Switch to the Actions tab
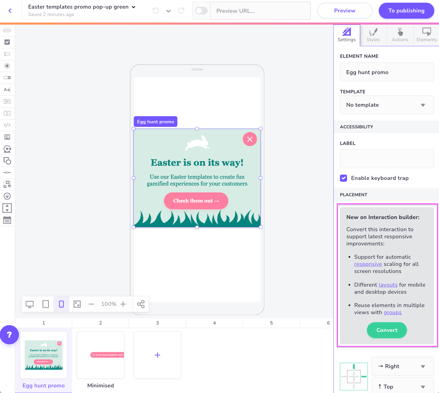Image resolution: width=439 pixels, height=393 pixels. coord(400,35)
